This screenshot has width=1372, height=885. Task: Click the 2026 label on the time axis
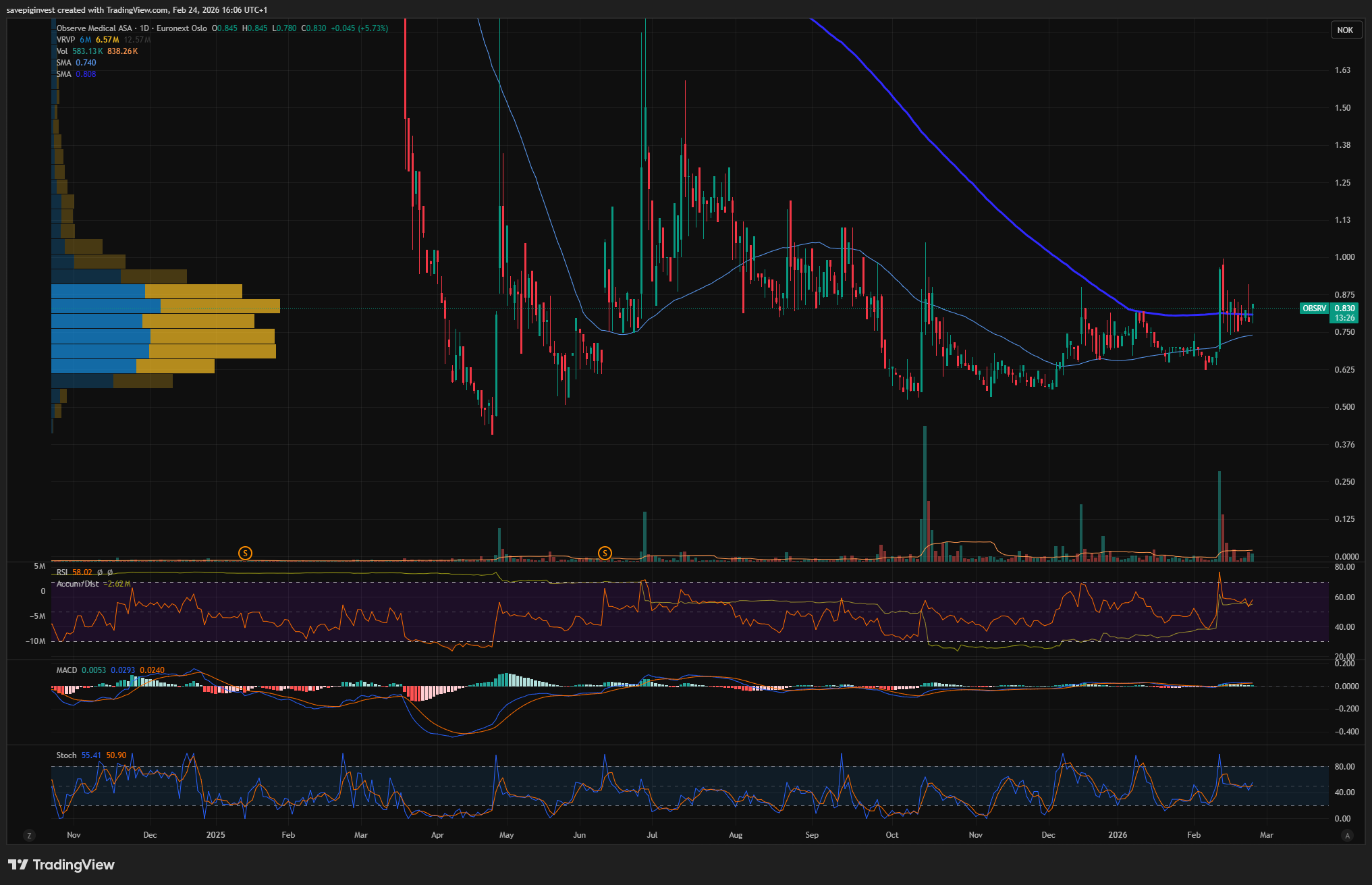(x=1117, y=835)
